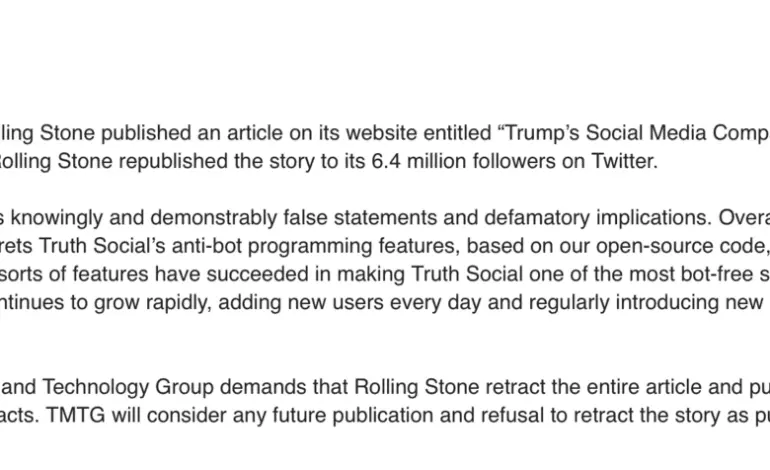Screen dimensions: 770x470
Task: Click the phrase "anti-bot programming features"
Action: pos(316,246)
